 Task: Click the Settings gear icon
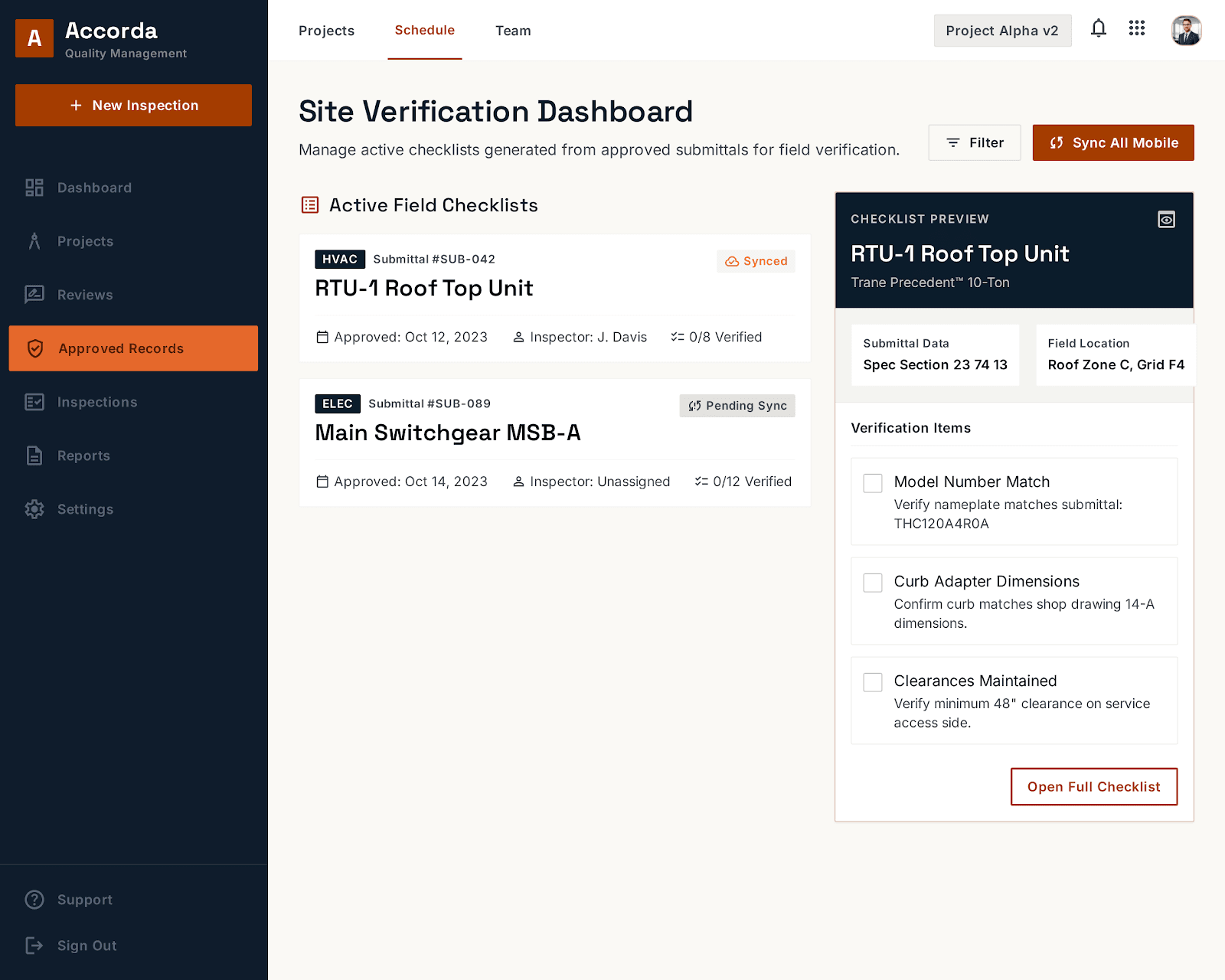[x=34, y=509]
